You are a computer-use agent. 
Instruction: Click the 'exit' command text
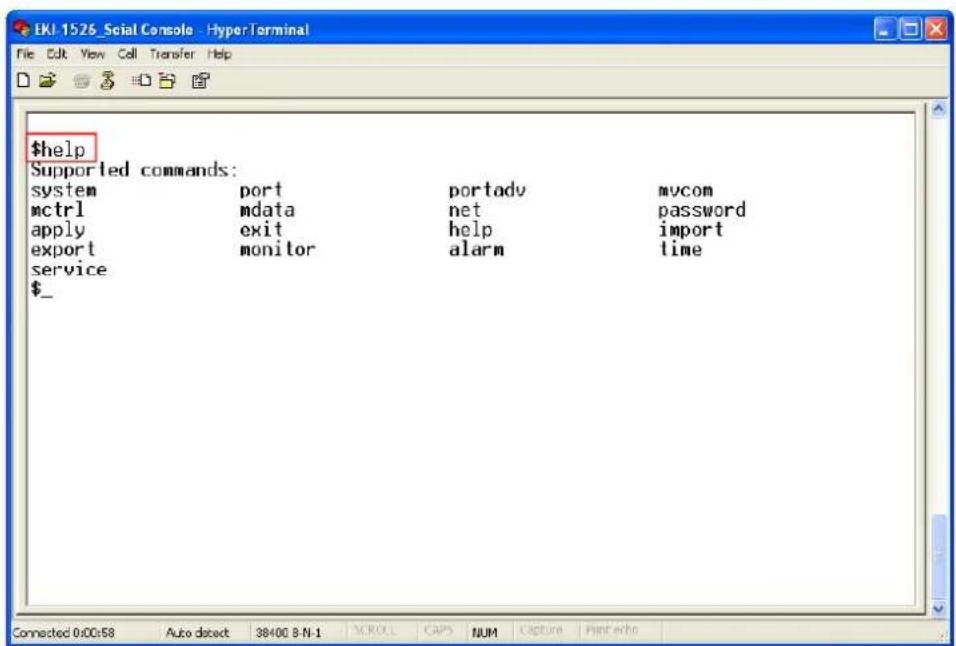[261, 230]
